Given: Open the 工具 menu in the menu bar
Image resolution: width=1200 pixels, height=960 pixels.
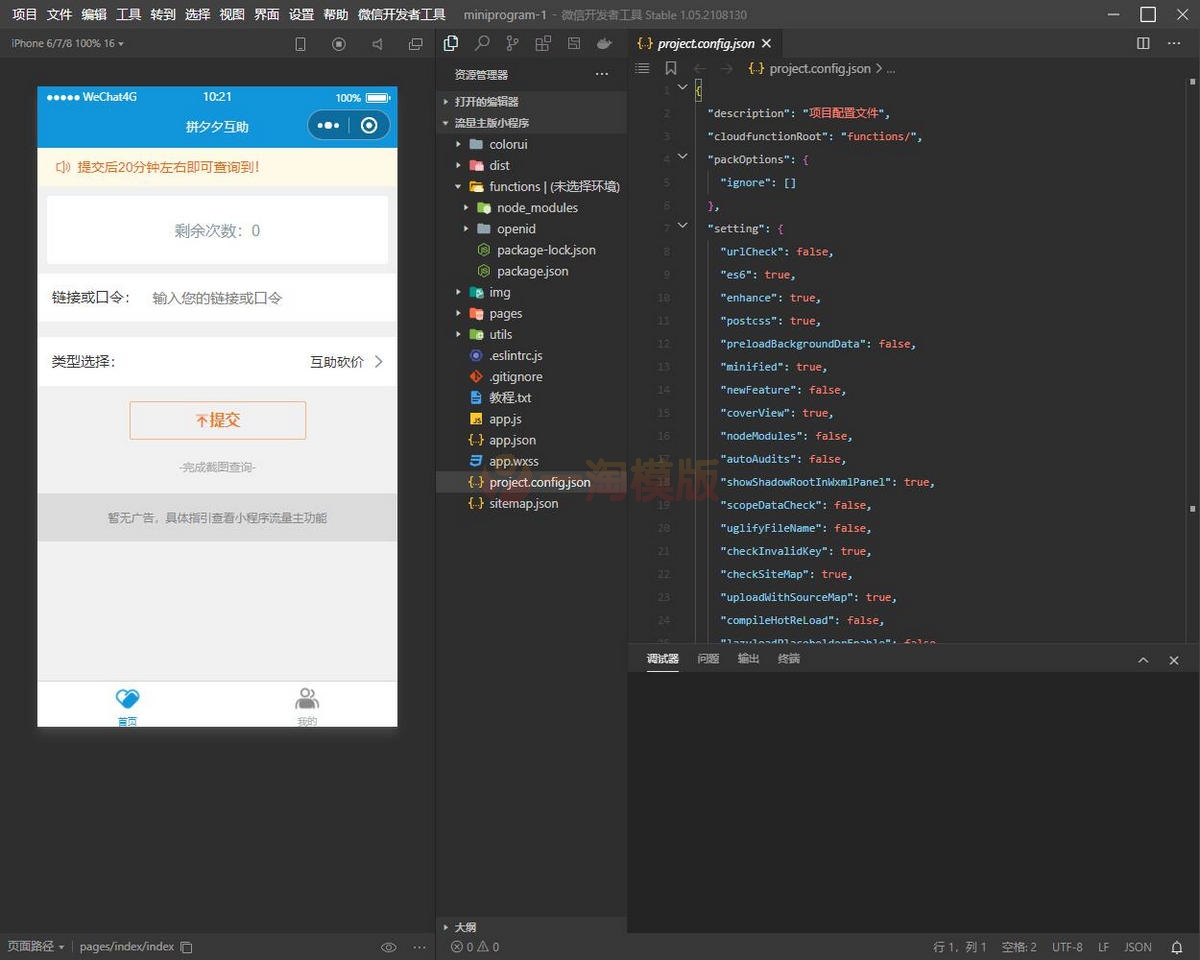Looking at the screenshot, I should click(128, 15).
